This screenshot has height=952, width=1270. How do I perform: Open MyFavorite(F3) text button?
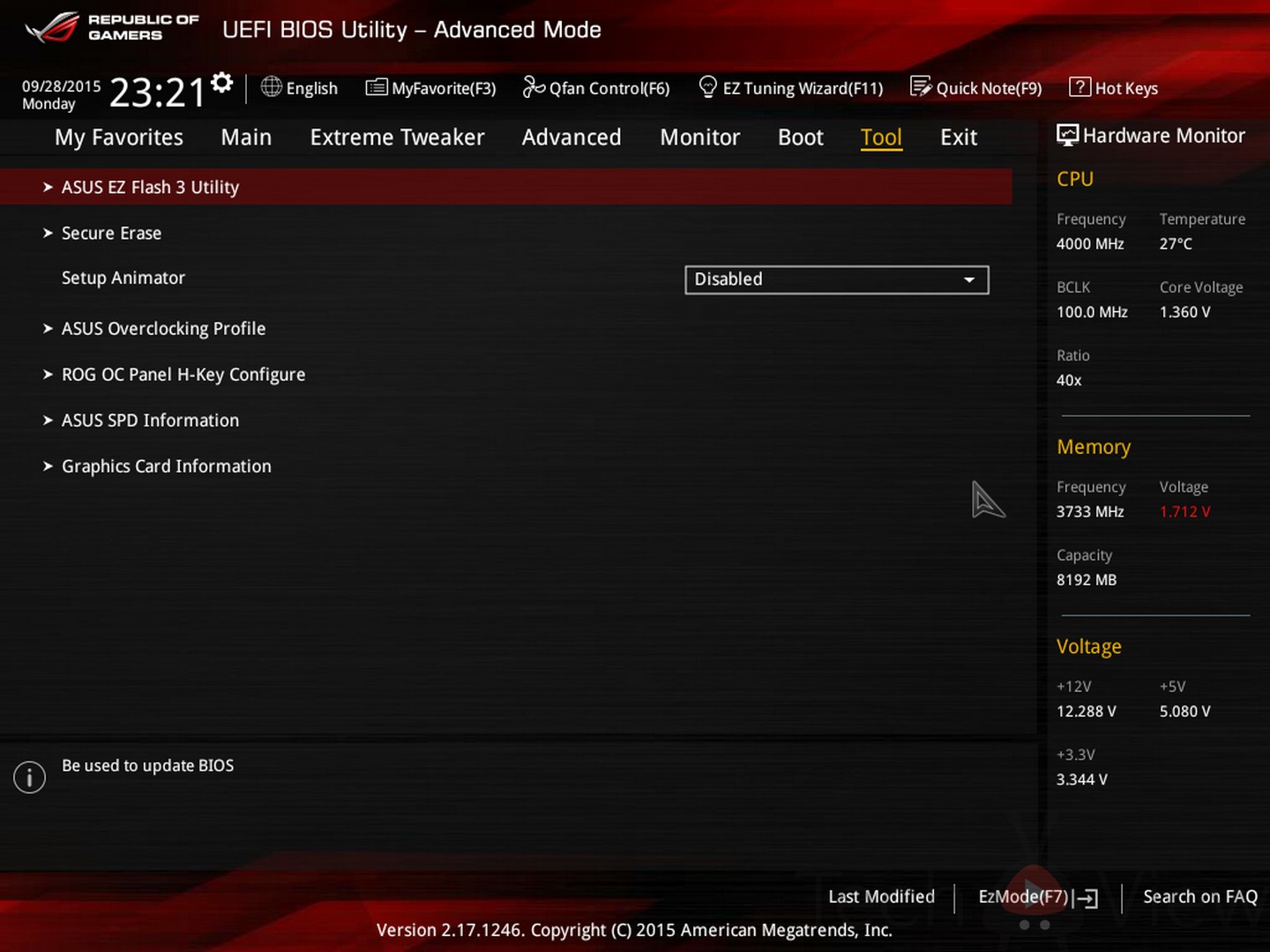click(444, 88)
